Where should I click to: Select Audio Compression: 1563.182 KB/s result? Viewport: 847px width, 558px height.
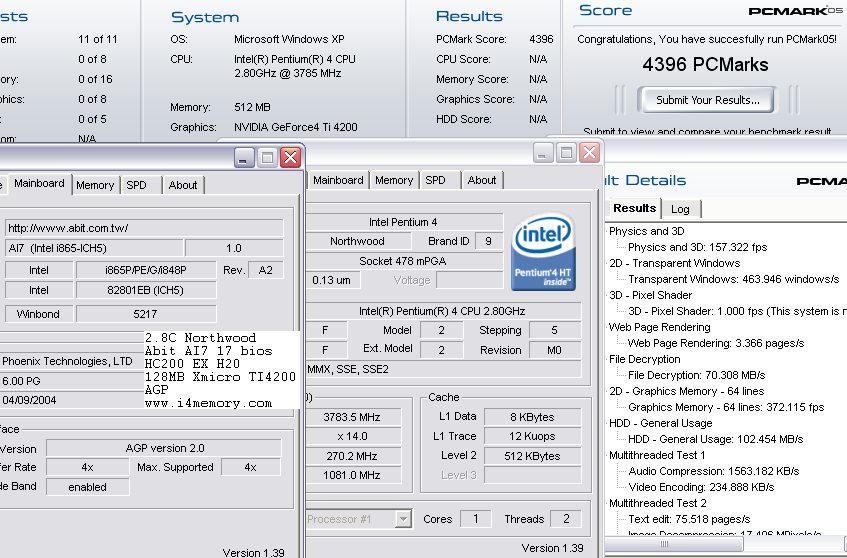point(714,471)
